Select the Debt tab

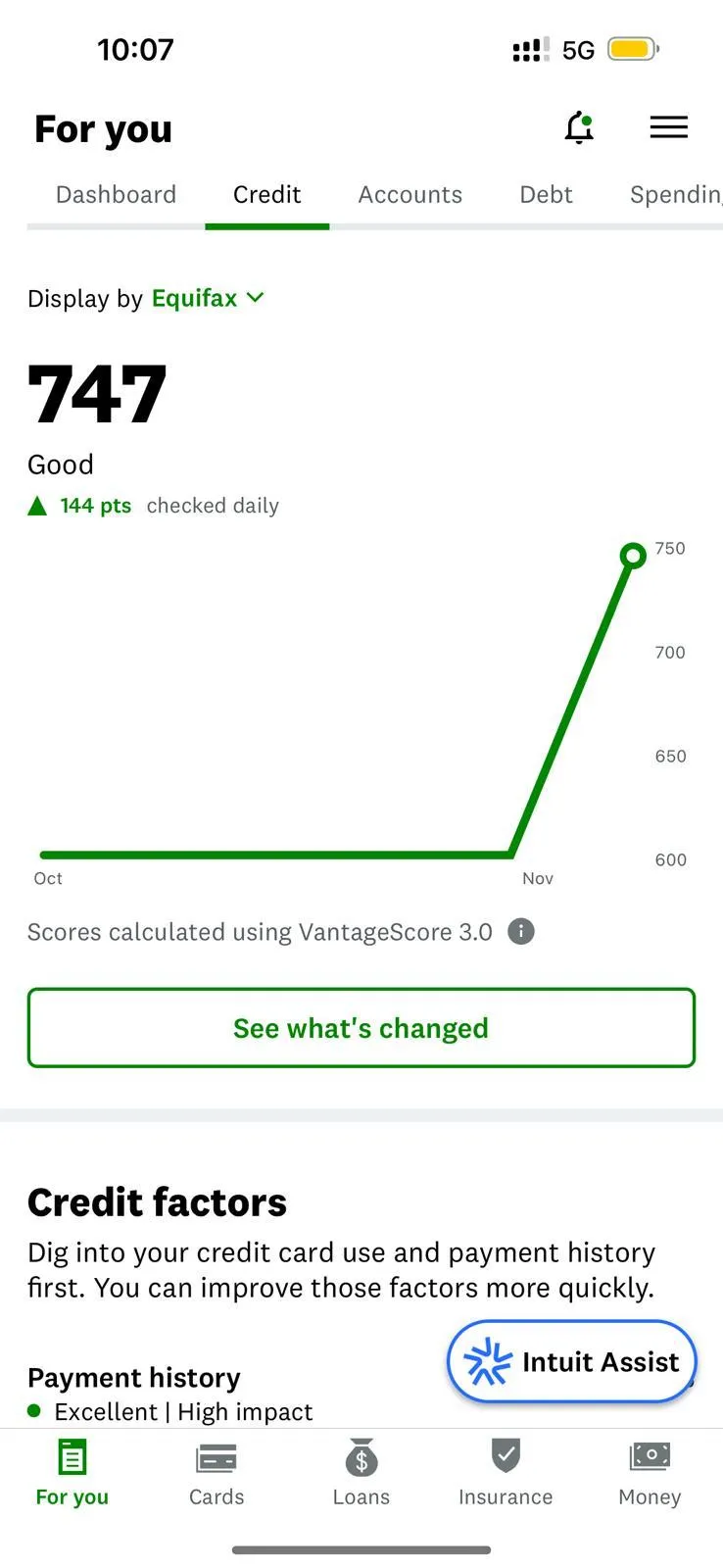pyautogui.click(x=546, y=195)
